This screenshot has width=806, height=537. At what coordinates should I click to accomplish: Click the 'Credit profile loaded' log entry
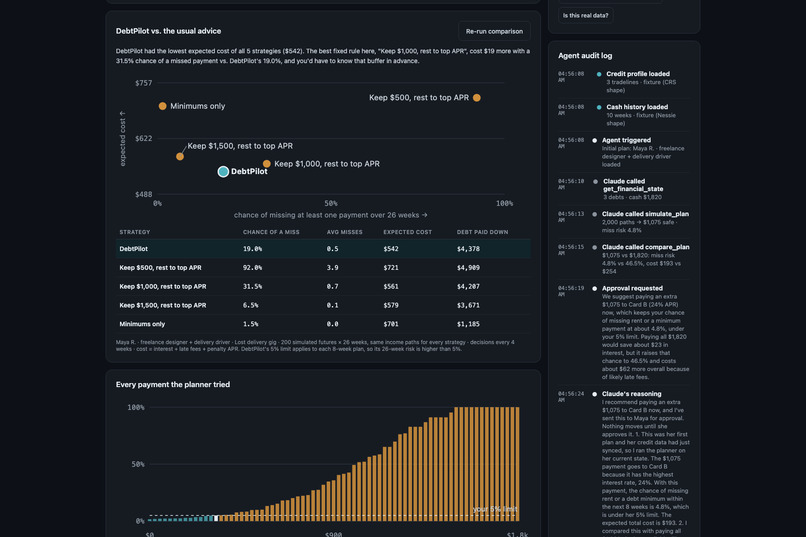click(x=624, y=82)
